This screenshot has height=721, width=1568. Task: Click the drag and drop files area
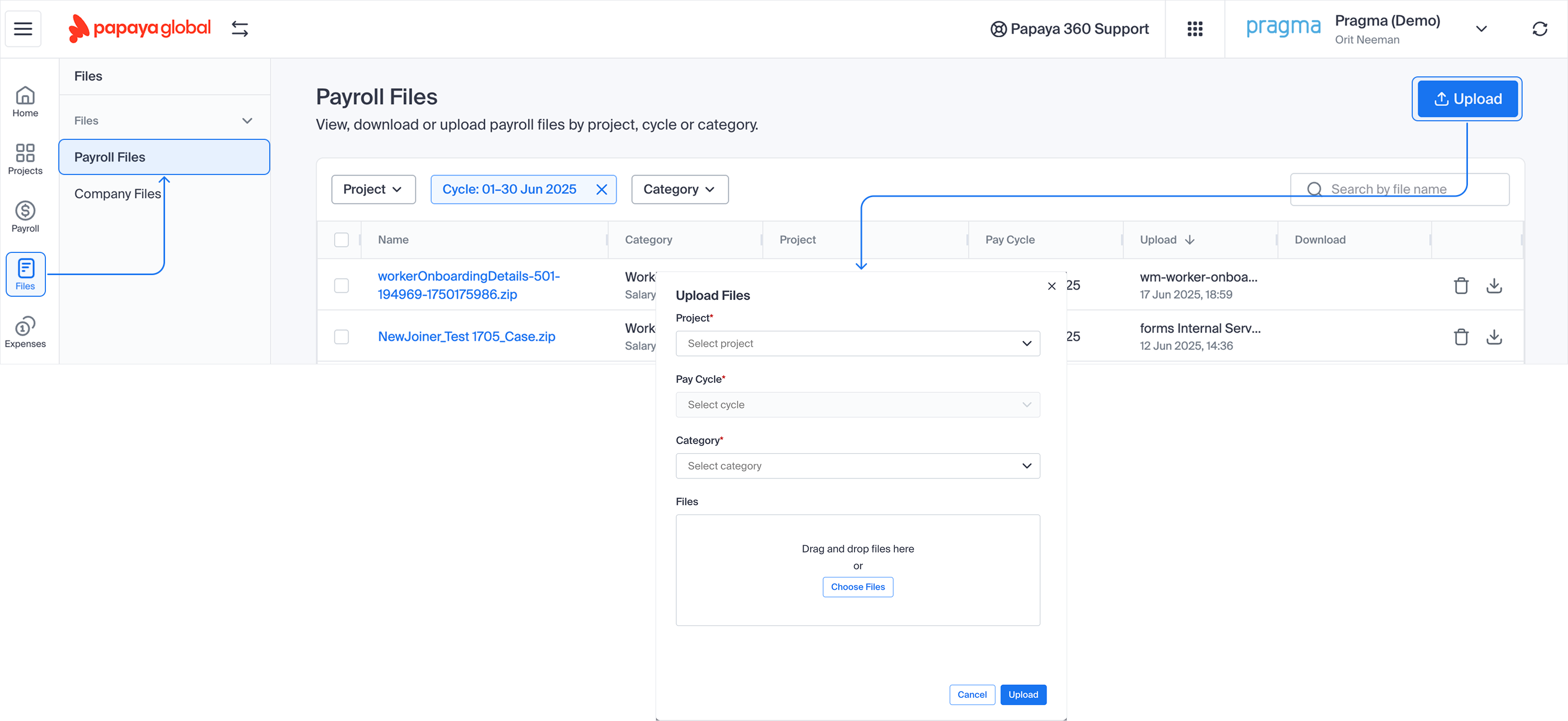pyautogui.click(x=857, y=570)
